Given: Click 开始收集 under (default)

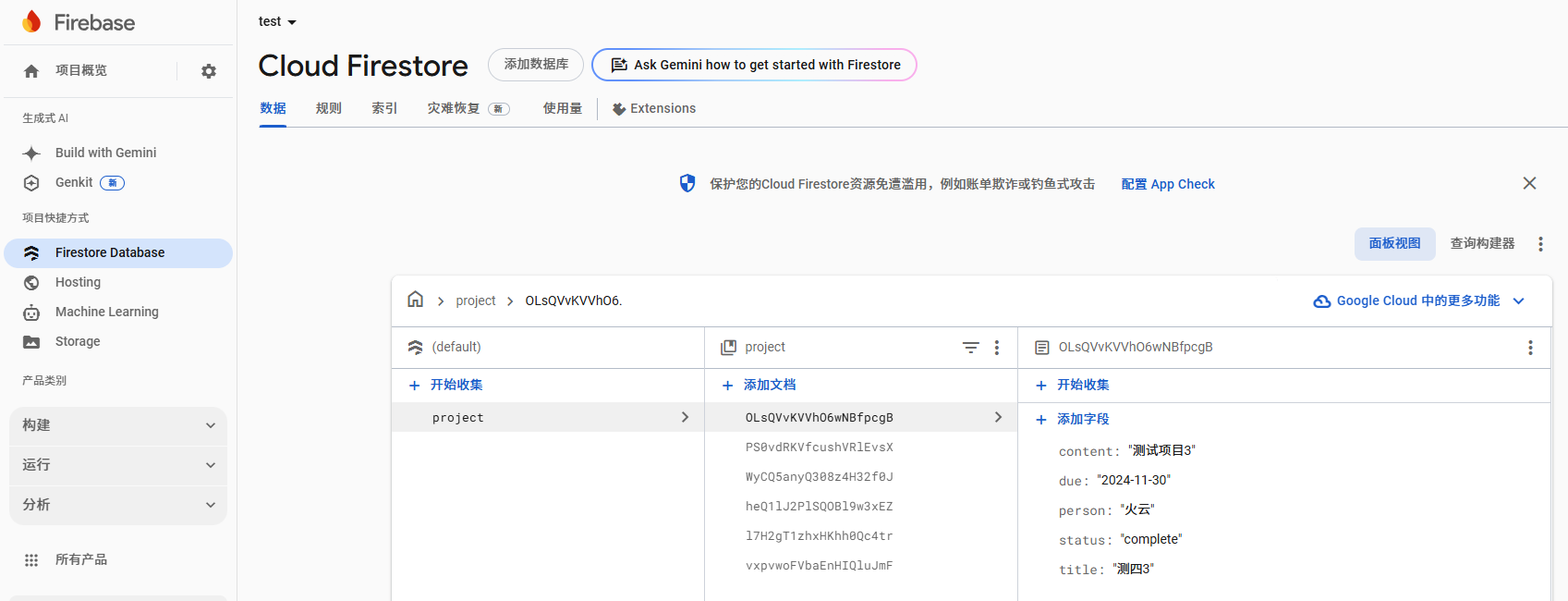Looking at the screenshot, I should click(x=446, y=385).
